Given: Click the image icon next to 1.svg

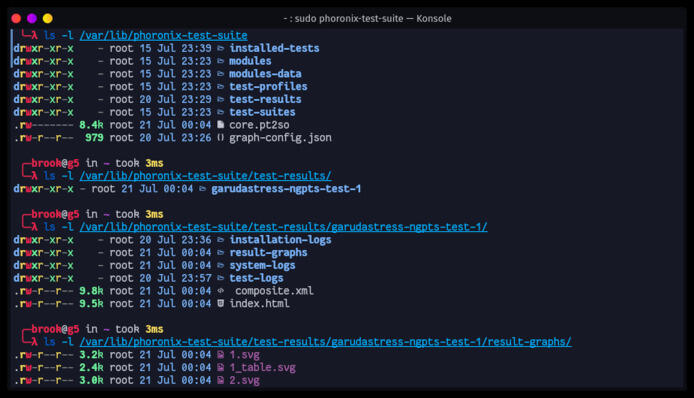Looking at the screenshot, I should pos(220,355).
